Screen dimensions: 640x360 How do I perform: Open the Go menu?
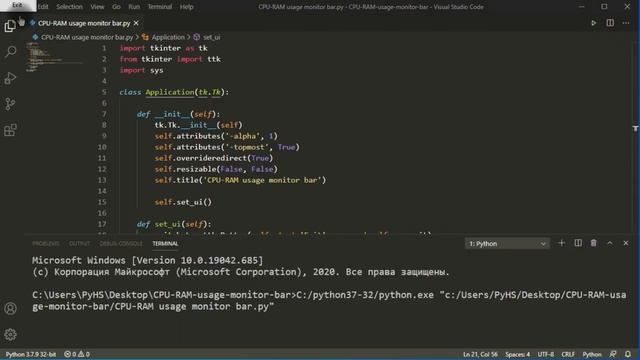click(116, 7)
